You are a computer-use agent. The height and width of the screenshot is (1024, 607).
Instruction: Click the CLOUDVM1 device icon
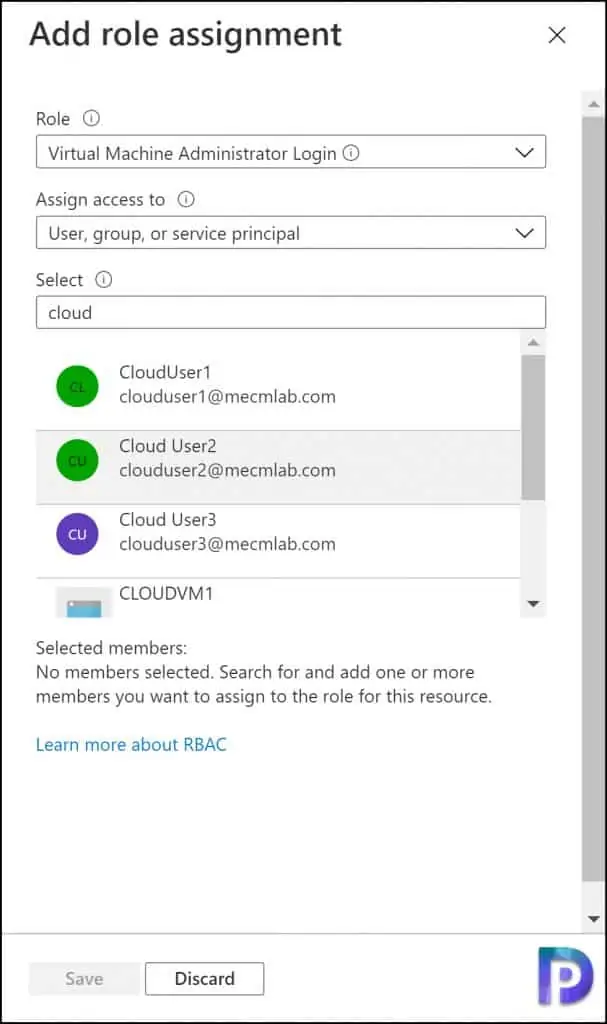point(84,603)
